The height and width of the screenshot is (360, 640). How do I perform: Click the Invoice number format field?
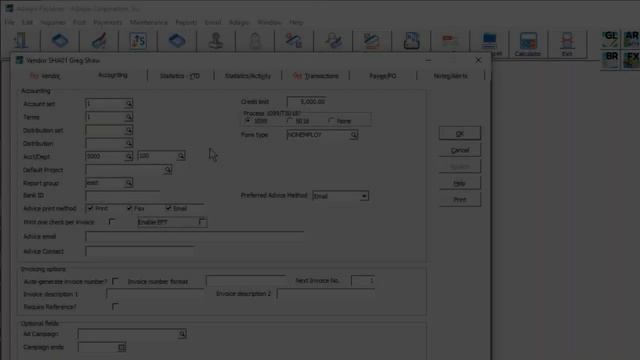point(246,281)
